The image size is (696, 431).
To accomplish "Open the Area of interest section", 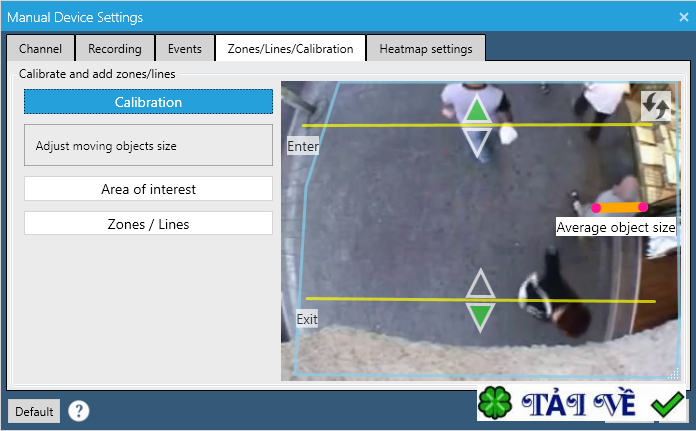I will (148, 189).
